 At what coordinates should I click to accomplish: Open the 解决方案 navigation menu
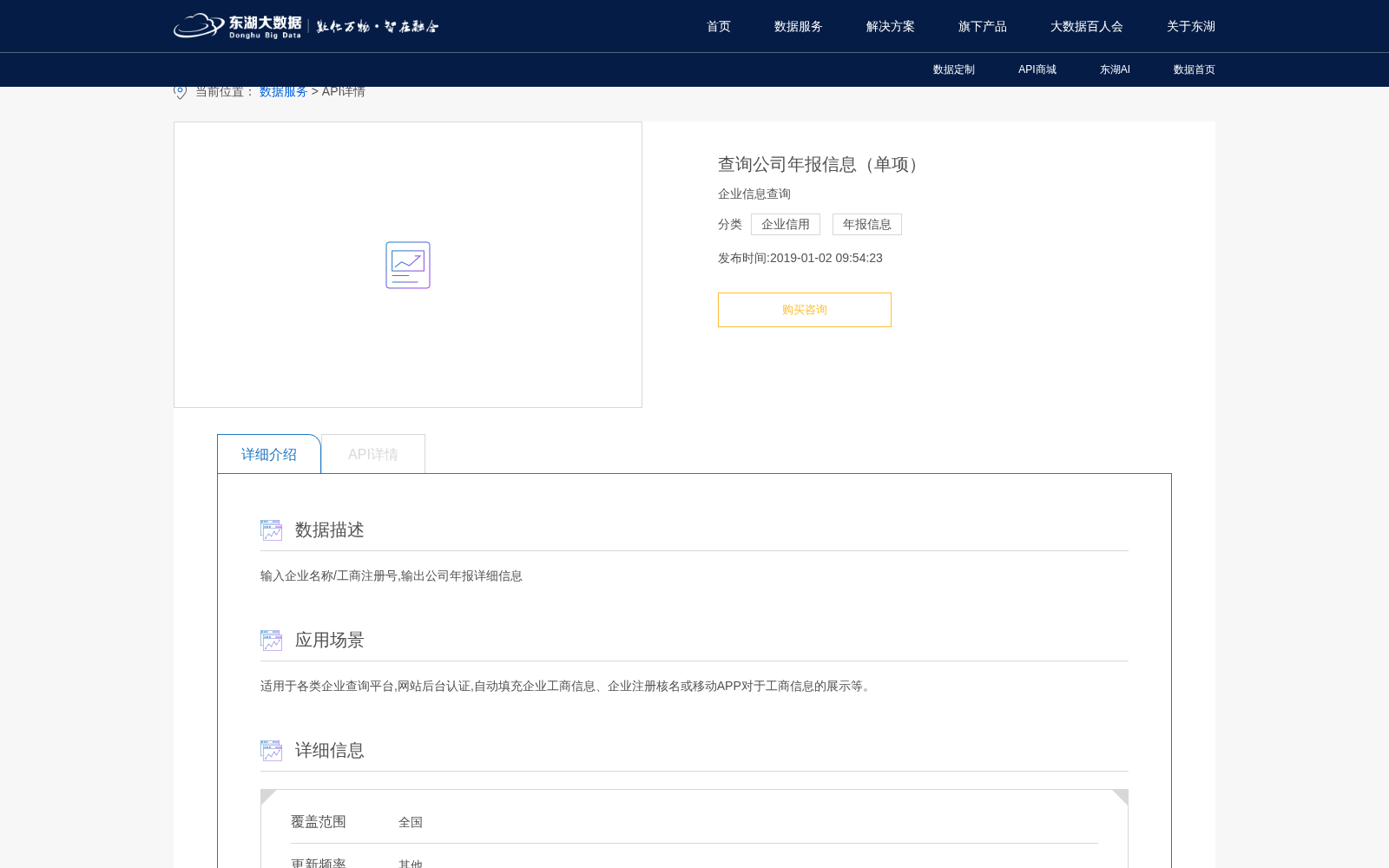891,26
